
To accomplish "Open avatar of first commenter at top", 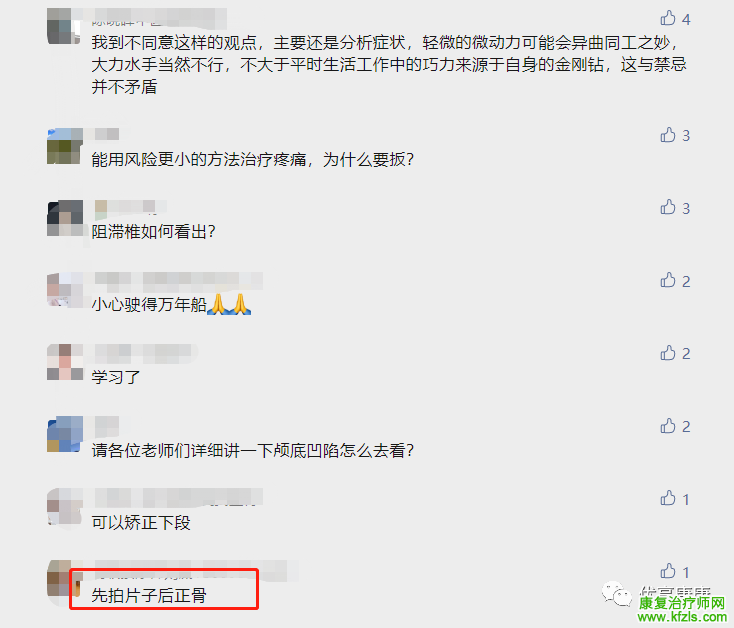I will click(x=65, y=26).
